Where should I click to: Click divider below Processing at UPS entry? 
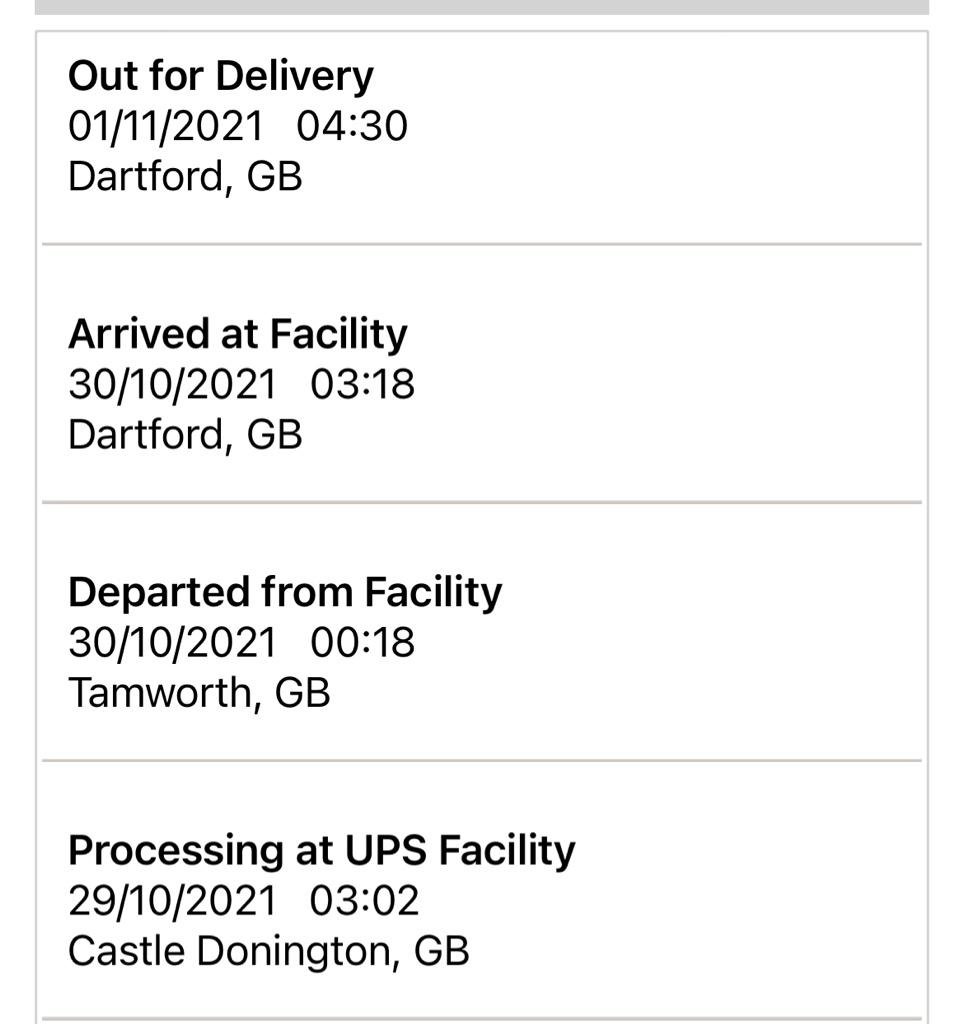tap(482, 1018)
